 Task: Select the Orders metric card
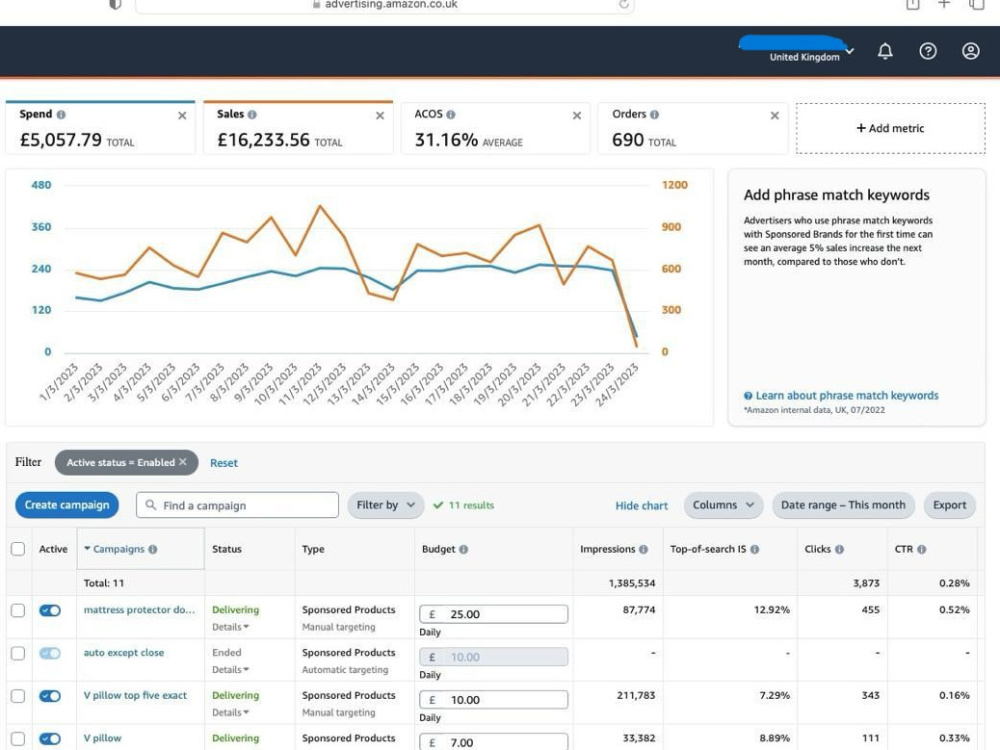[x=693, y=128]
